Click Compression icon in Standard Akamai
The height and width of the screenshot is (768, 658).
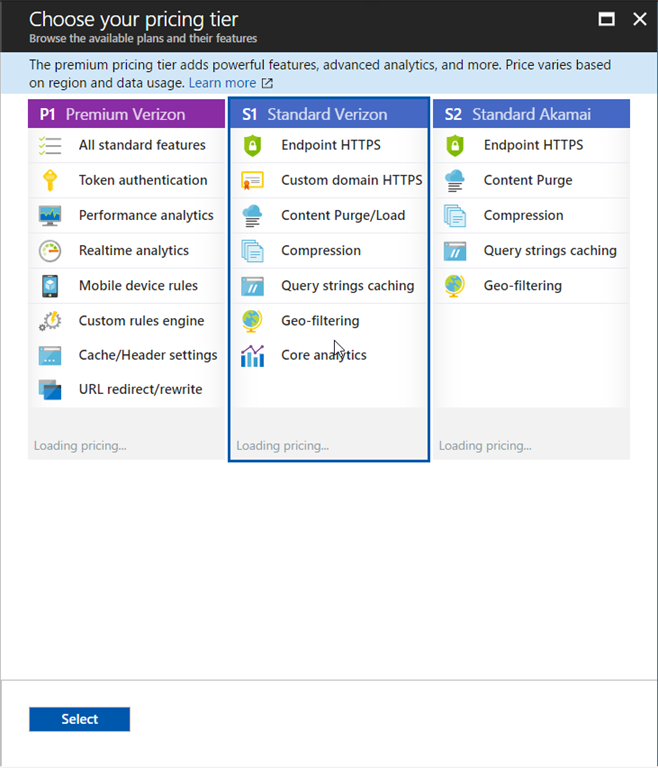455,216
